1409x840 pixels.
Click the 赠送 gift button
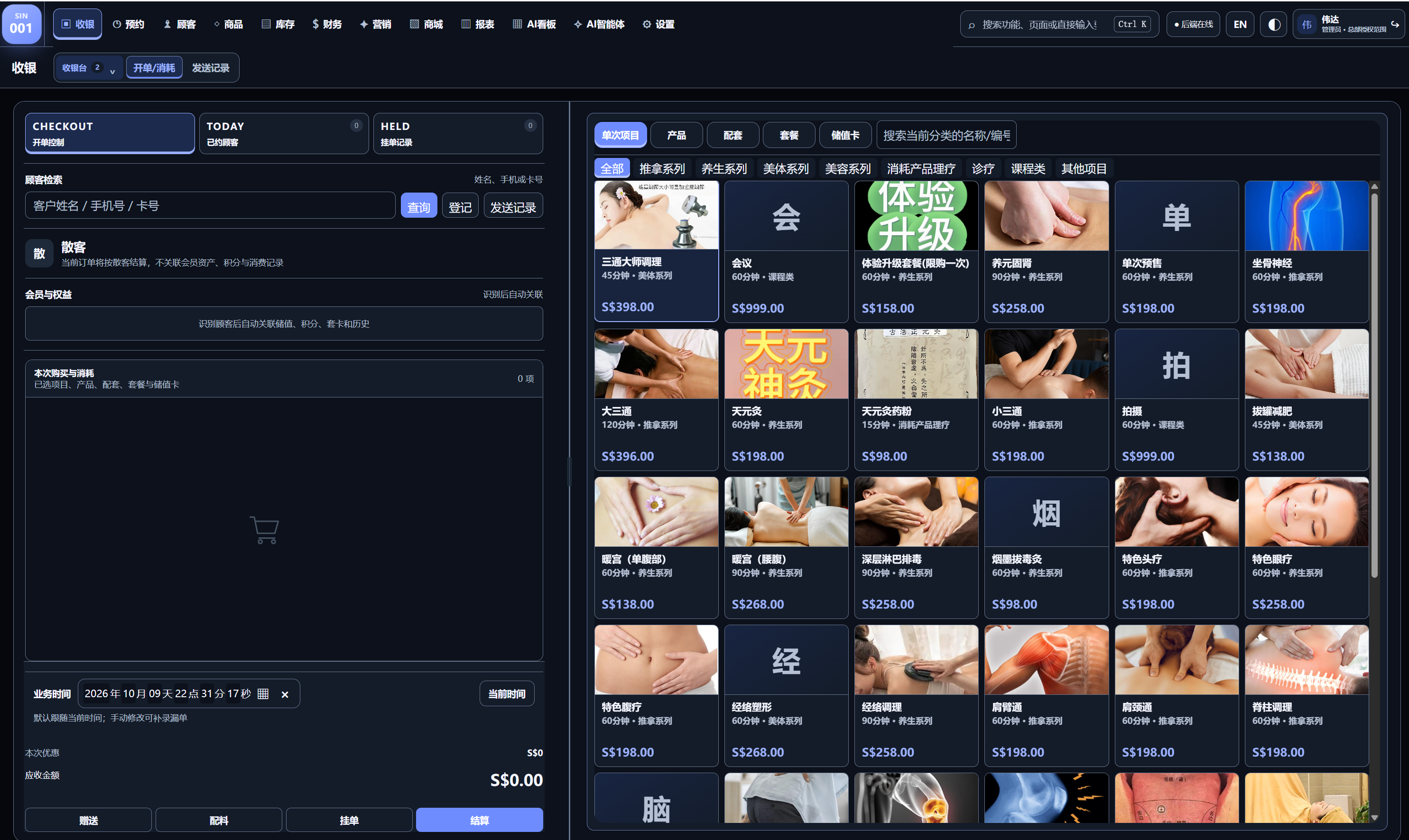point(88,820)
